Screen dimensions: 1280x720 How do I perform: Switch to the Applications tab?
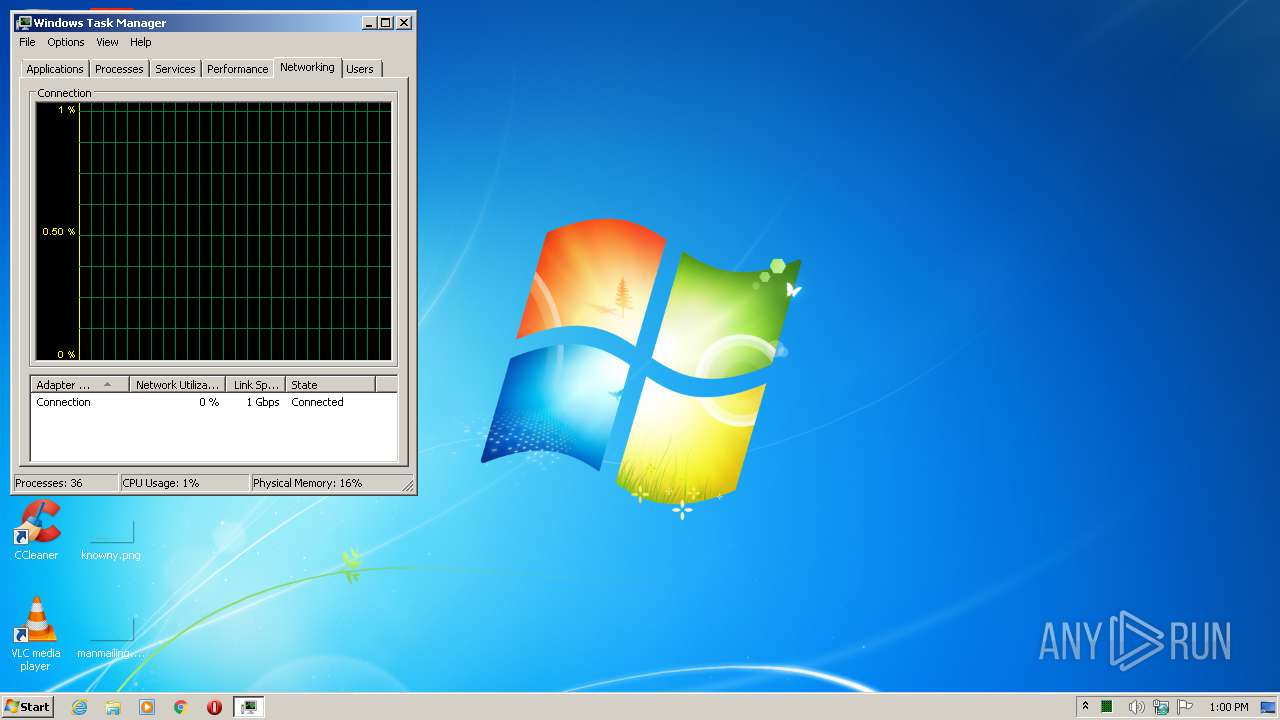coord(55,69)
